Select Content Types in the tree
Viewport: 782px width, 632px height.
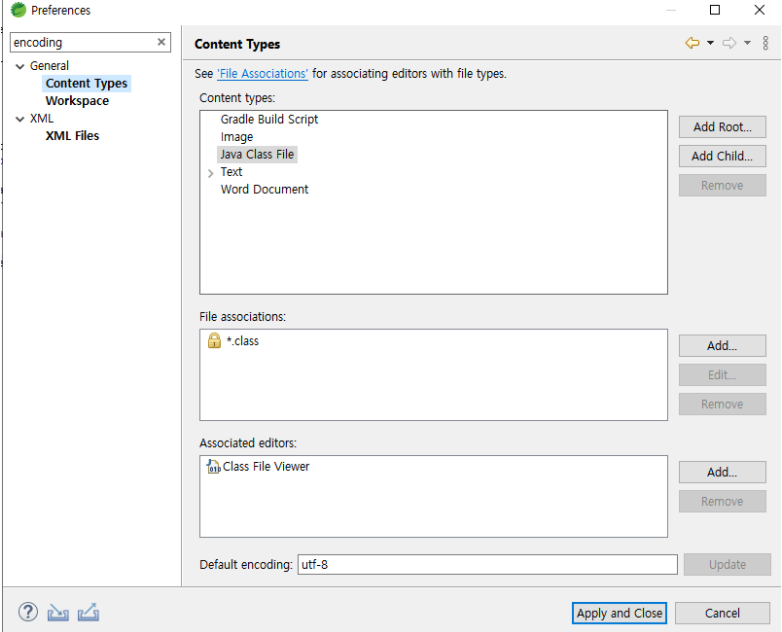tap(87, 83)
